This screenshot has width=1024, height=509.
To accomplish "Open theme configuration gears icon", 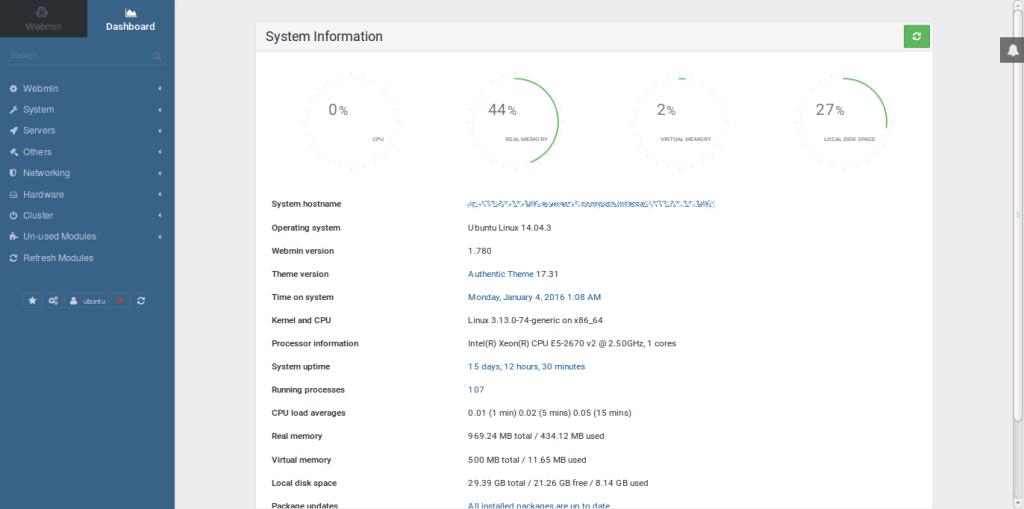I will (53, 301).
